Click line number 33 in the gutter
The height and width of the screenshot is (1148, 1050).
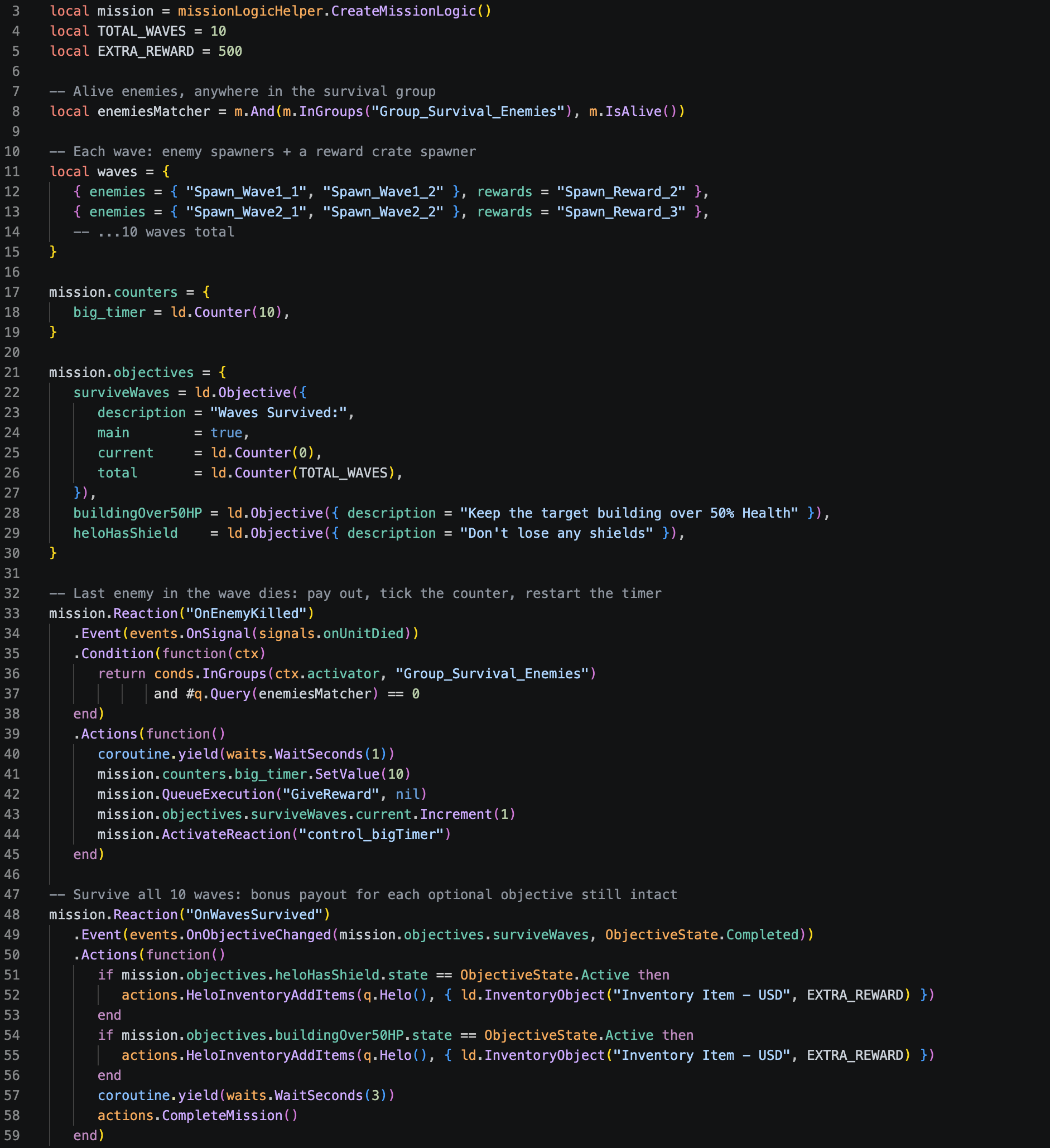click(x=12, y=613)
